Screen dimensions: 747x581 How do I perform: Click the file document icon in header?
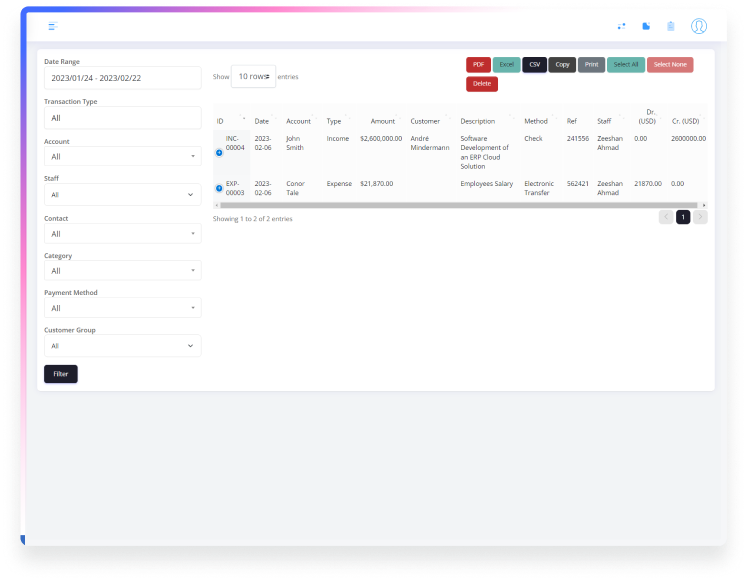coord(646,26)
